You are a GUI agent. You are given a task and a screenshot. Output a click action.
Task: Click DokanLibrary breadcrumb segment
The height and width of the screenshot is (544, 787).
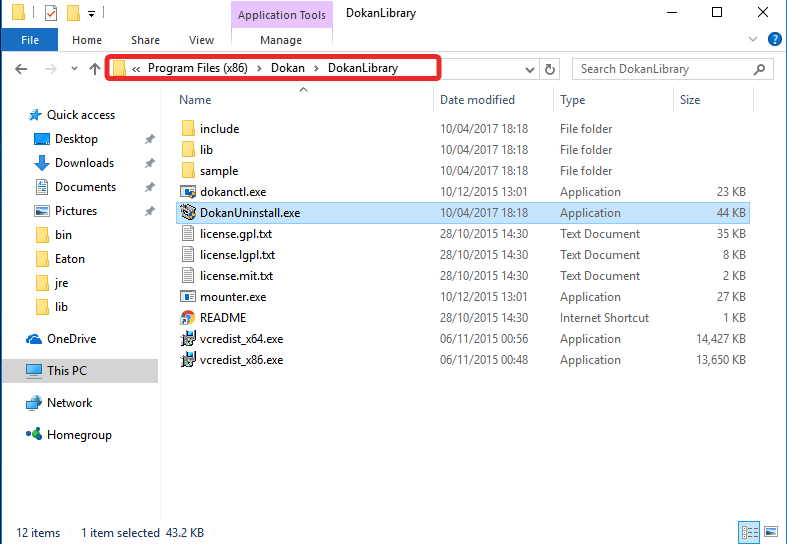(363, 68)
